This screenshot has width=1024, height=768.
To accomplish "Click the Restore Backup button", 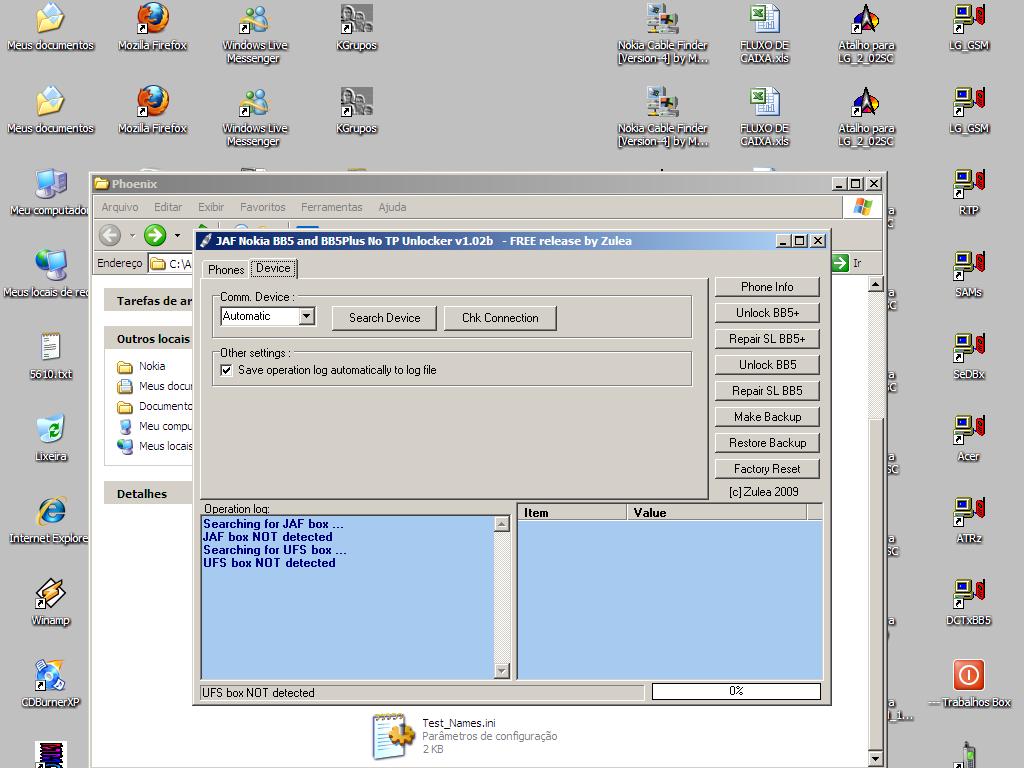I will tap(767, 443).
